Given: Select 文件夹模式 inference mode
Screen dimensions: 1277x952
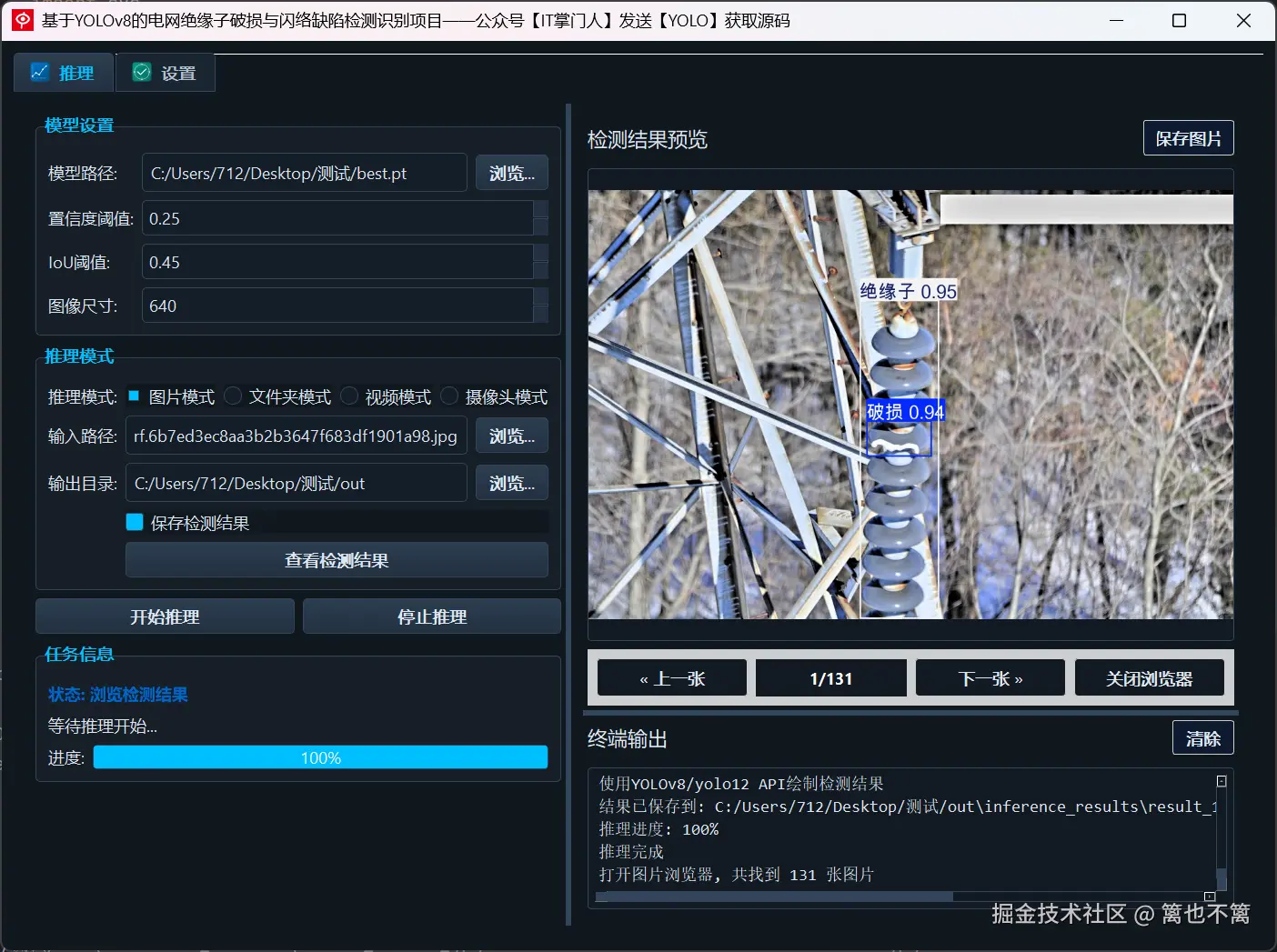Looking at the screenshot, I should [277, 396].
